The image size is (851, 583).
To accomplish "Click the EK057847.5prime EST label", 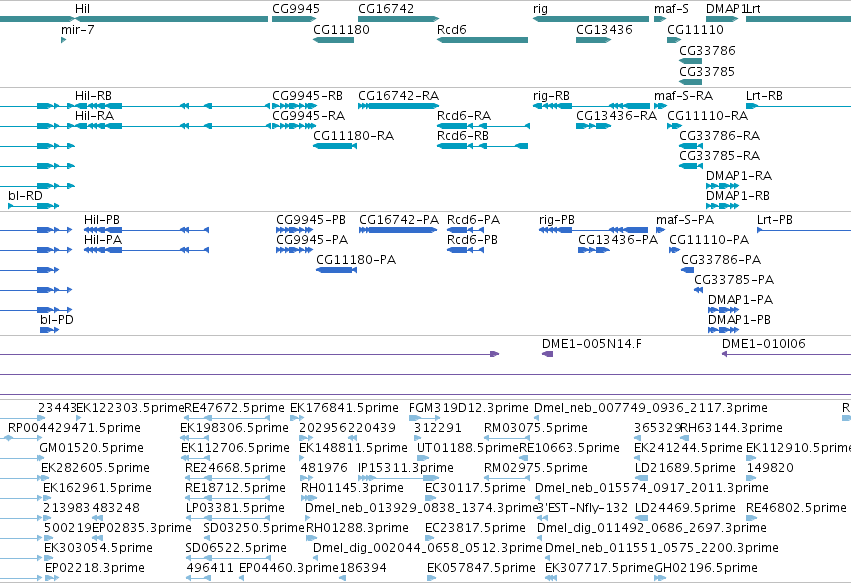I will point(481,568).
